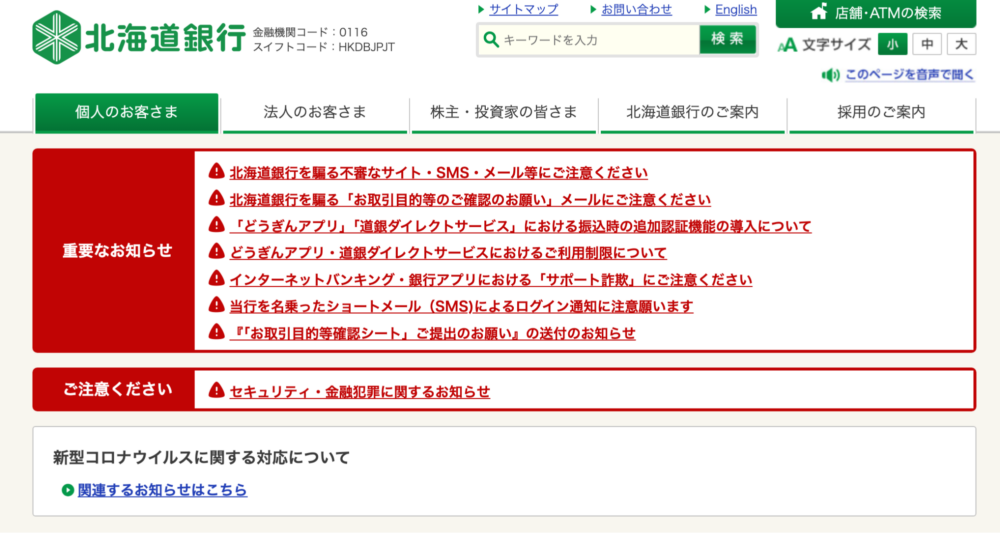Open 関連するお知らせはこちら link

click(x=163, y=490)
